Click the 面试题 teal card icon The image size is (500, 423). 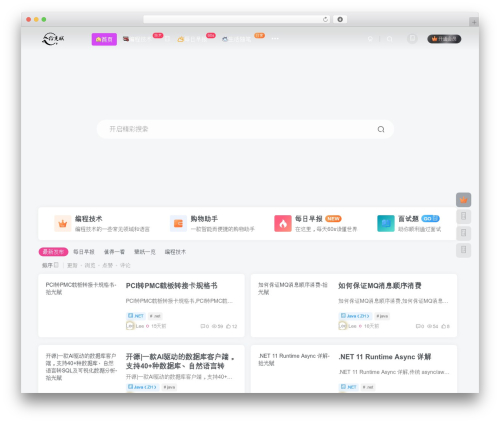point(386,223)
